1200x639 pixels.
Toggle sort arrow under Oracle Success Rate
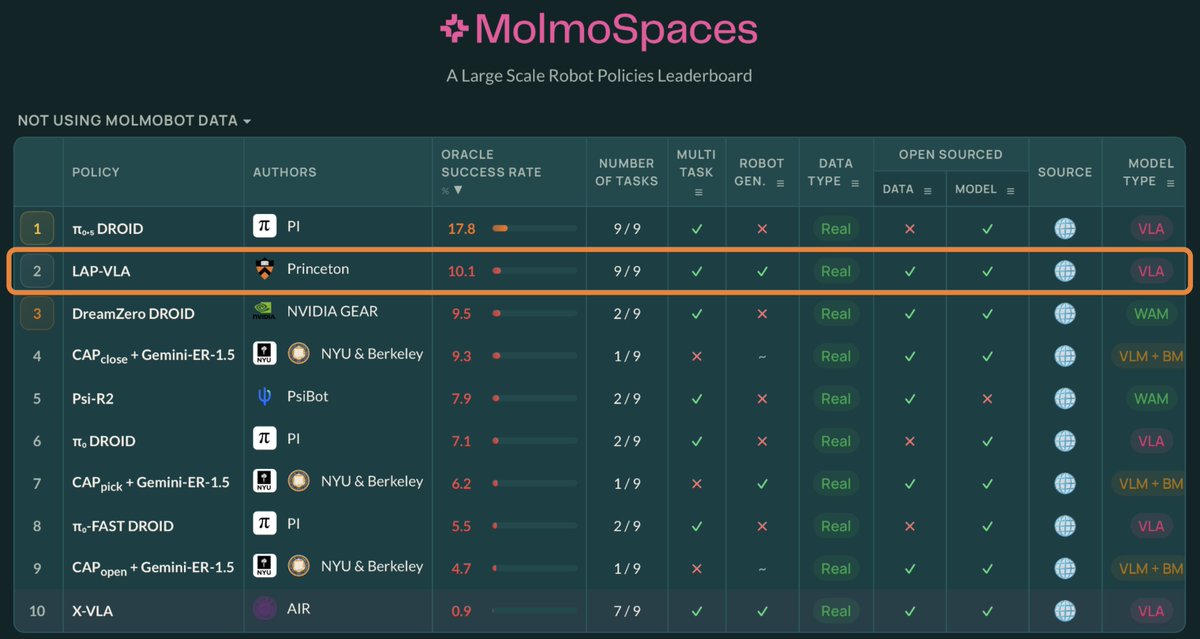point(458,190)
